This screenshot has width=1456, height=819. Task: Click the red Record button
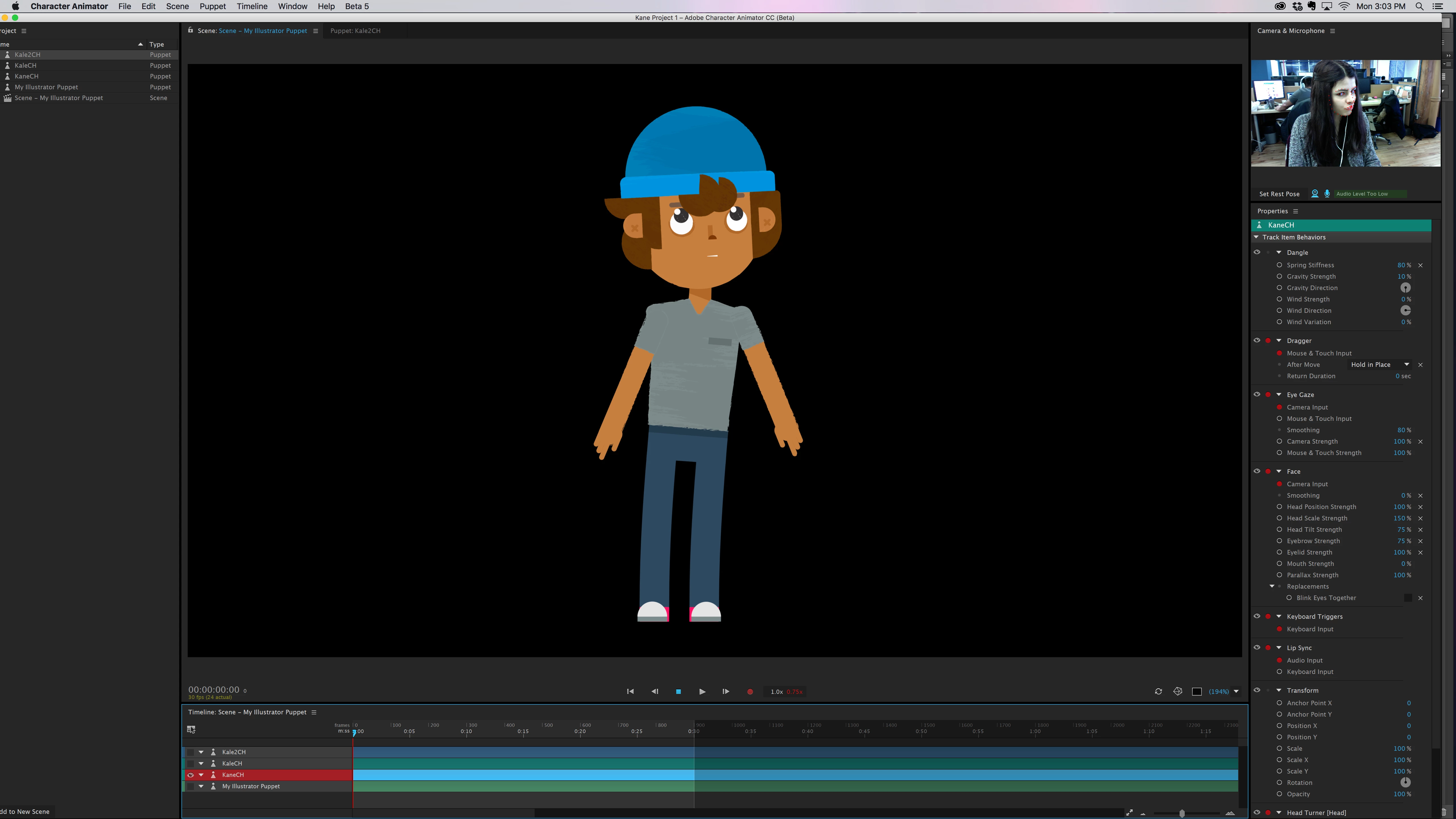point(750,691)
